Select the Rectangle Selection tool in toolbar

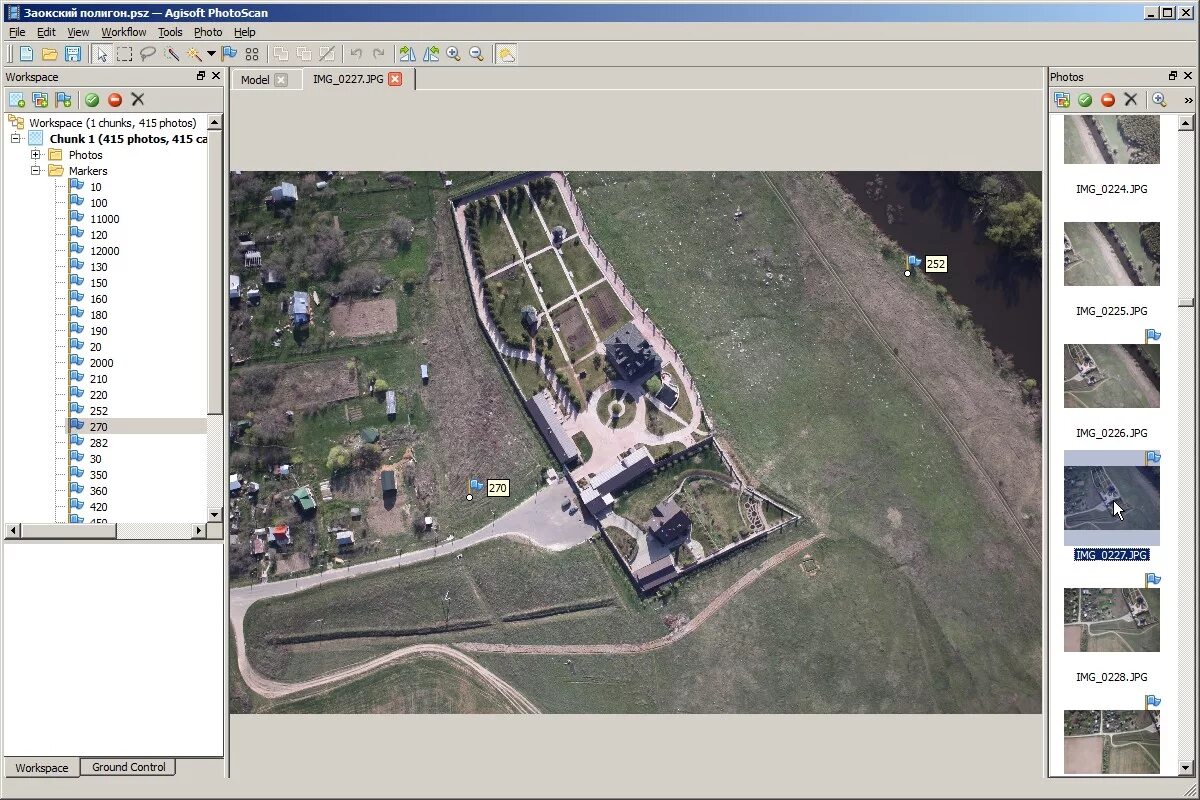click(124, 54)
